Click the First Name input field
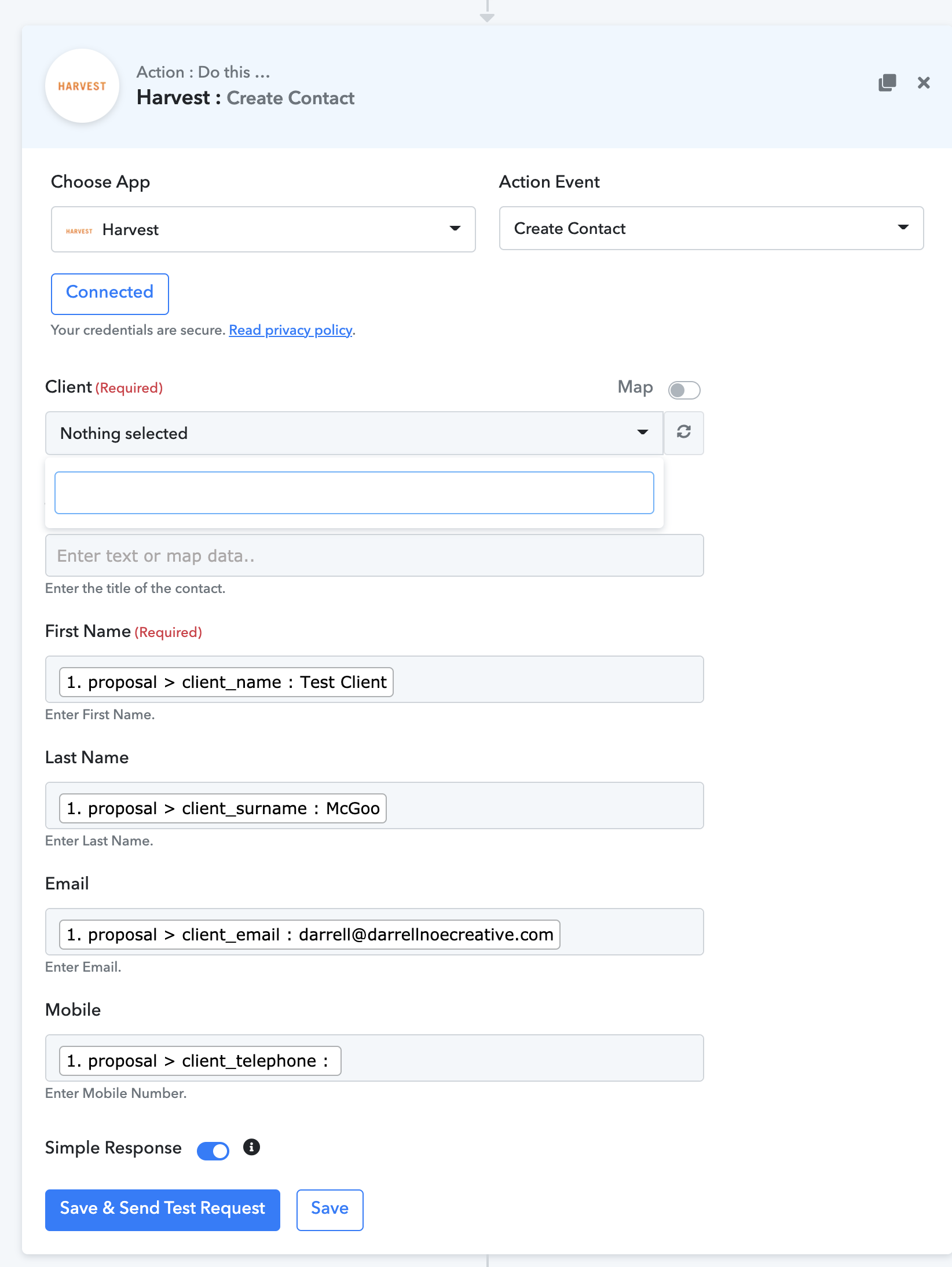952x1267 pixels. coord(375,679)
